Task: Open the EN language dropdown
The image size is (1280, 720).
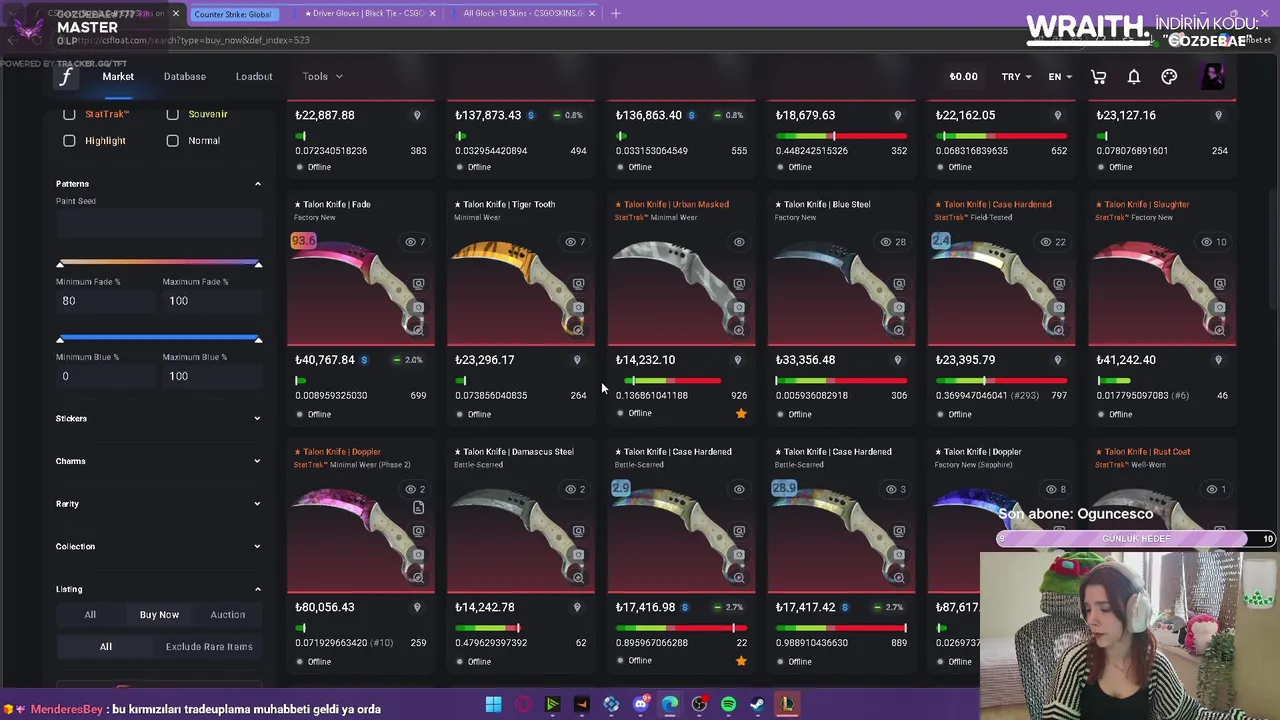Action: (1060, 77)
